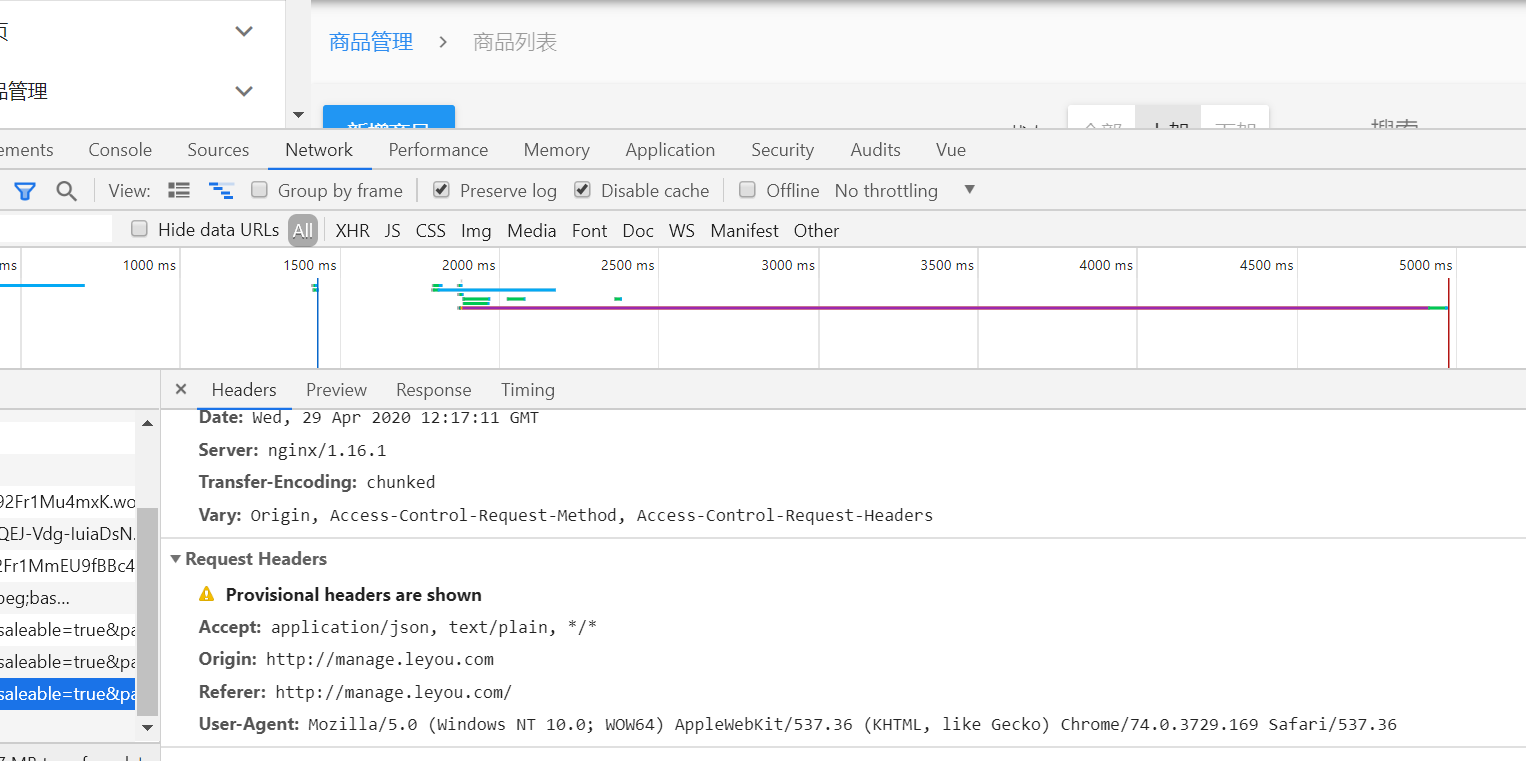Select the All filter type

(303, 230)
